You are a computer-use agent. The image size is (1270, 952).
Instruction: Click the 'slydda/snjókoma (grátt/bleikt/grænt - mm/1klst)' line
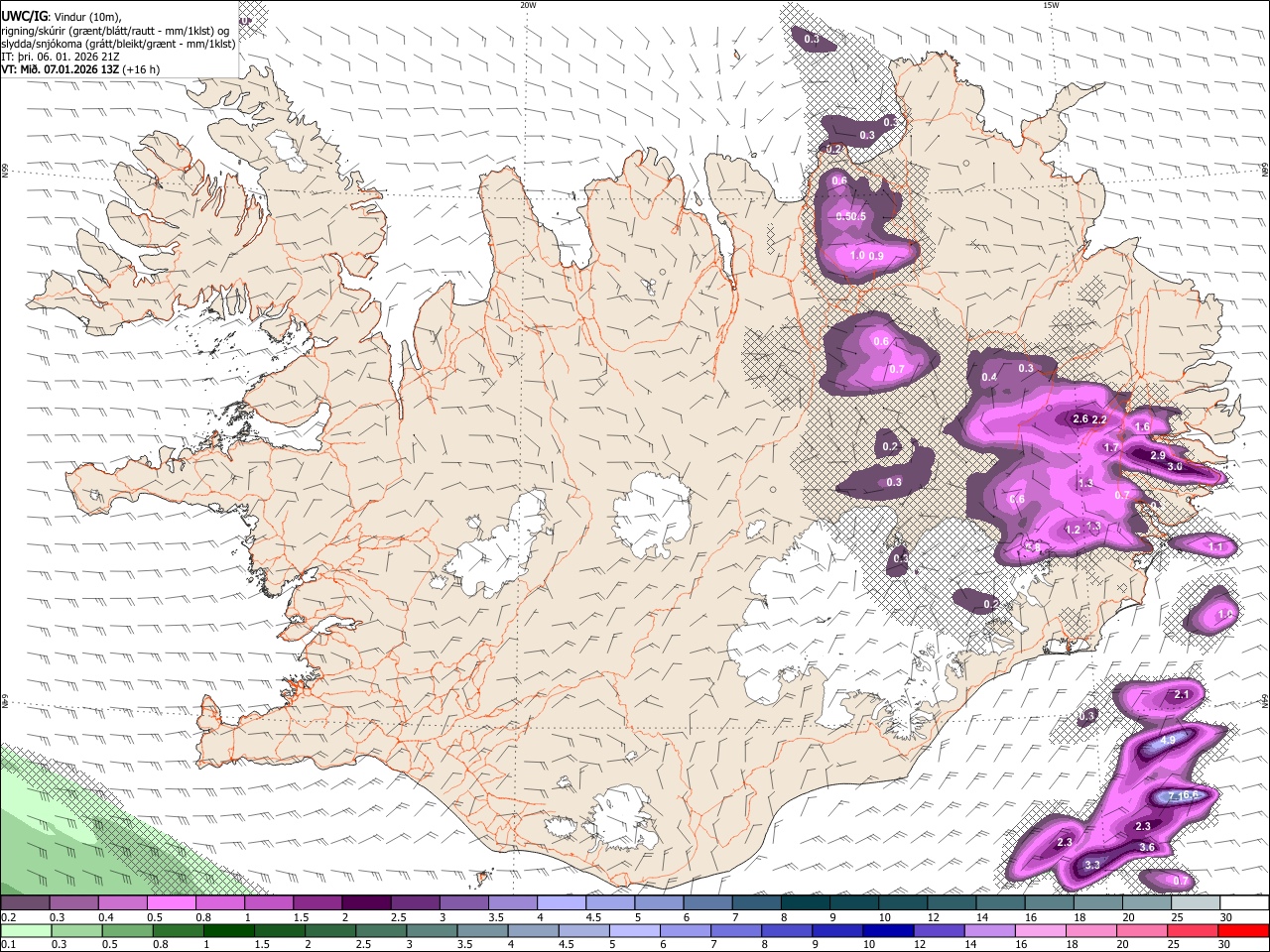pos(118,44)
